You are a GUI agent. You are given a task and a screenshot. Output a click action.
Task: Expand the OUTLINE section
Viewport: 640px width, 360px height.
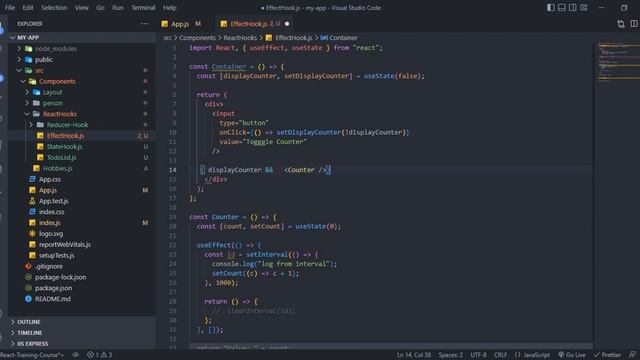(82, 322)
